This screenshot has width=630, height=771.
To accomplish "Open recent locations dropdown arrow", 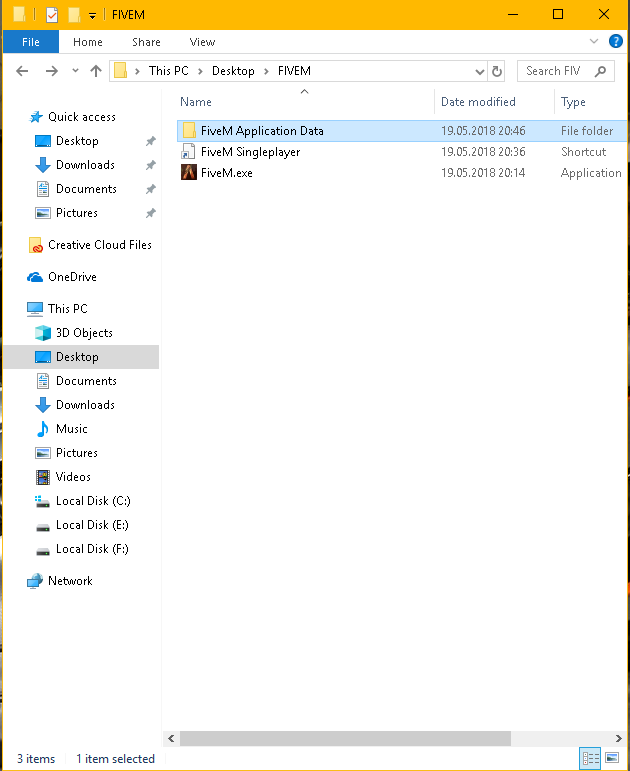I will [75, 71].
